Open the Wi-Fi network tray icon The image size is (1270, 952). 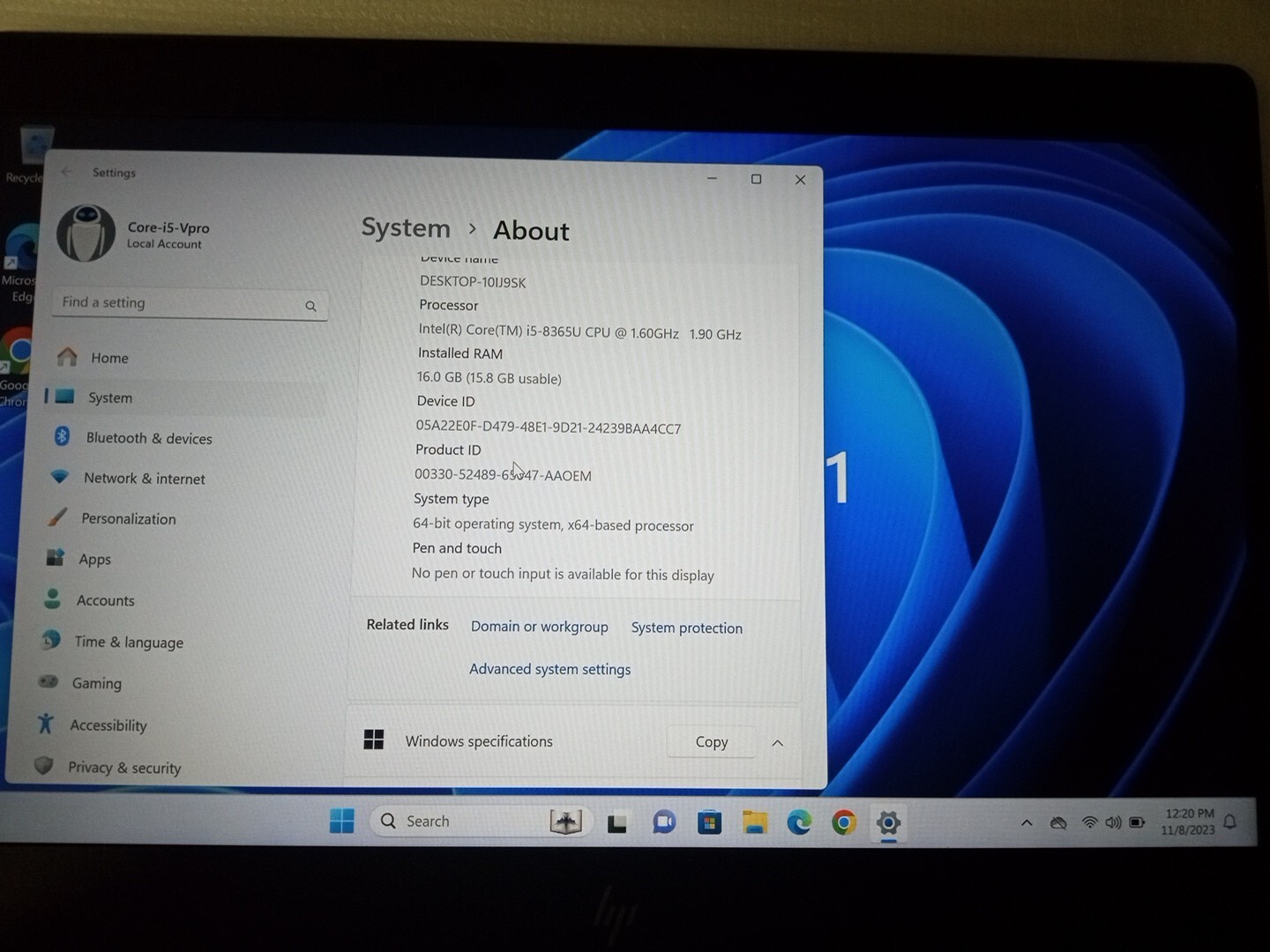[1089, 822]
